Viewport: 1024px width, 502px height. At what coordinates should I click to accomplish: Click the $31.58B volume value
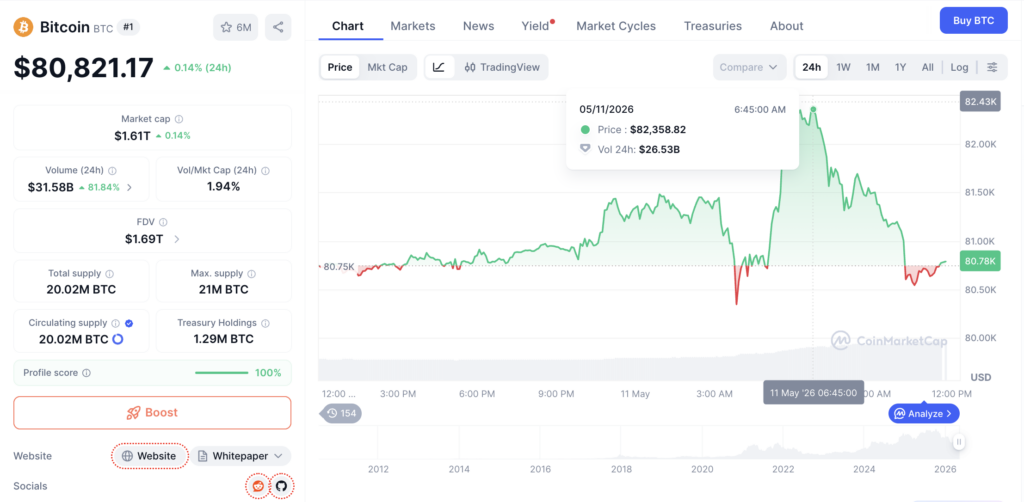pos(50,187)
